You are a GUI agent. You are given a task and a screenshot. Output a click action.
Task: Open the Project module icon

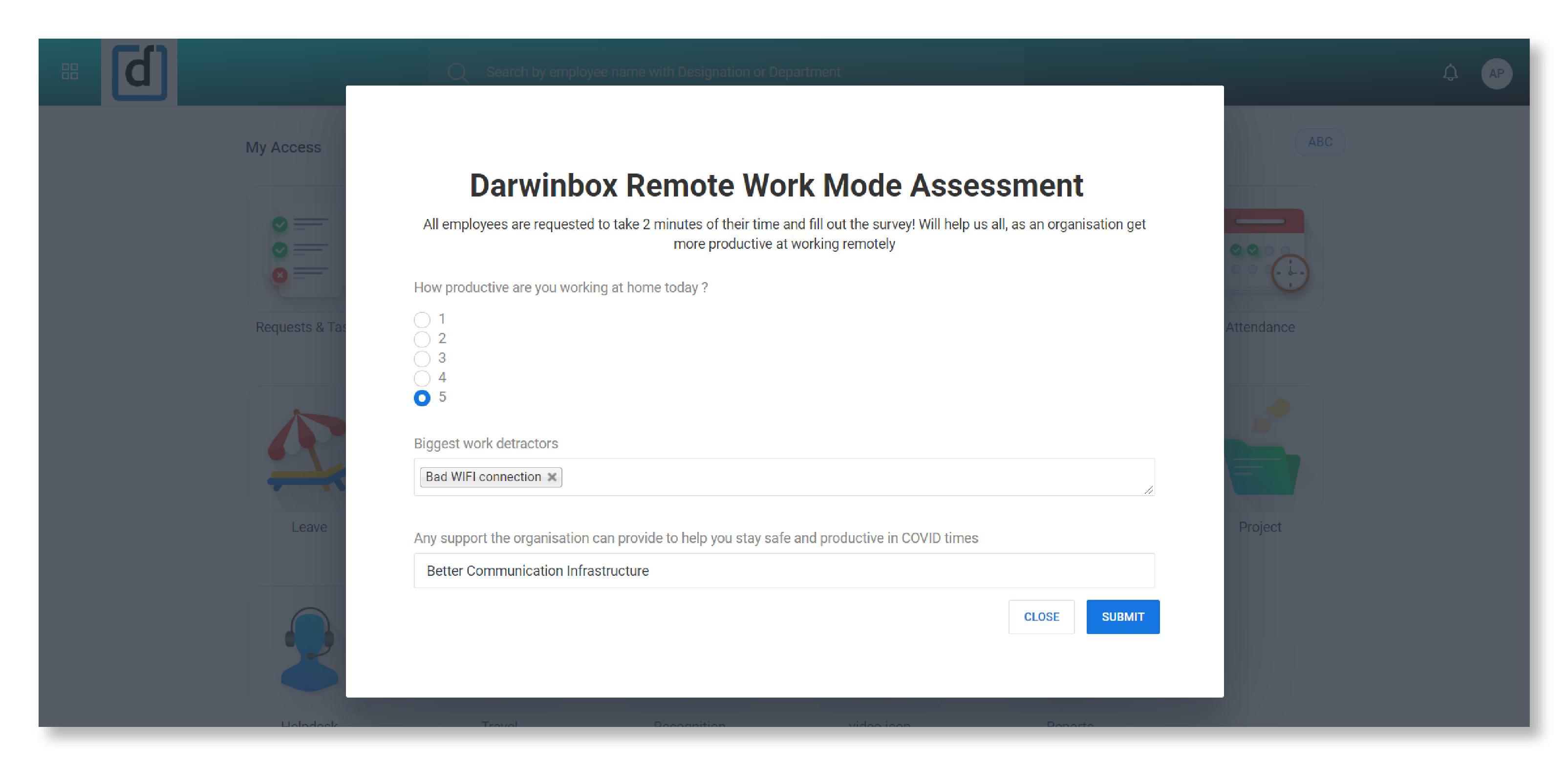[1272, 449]
